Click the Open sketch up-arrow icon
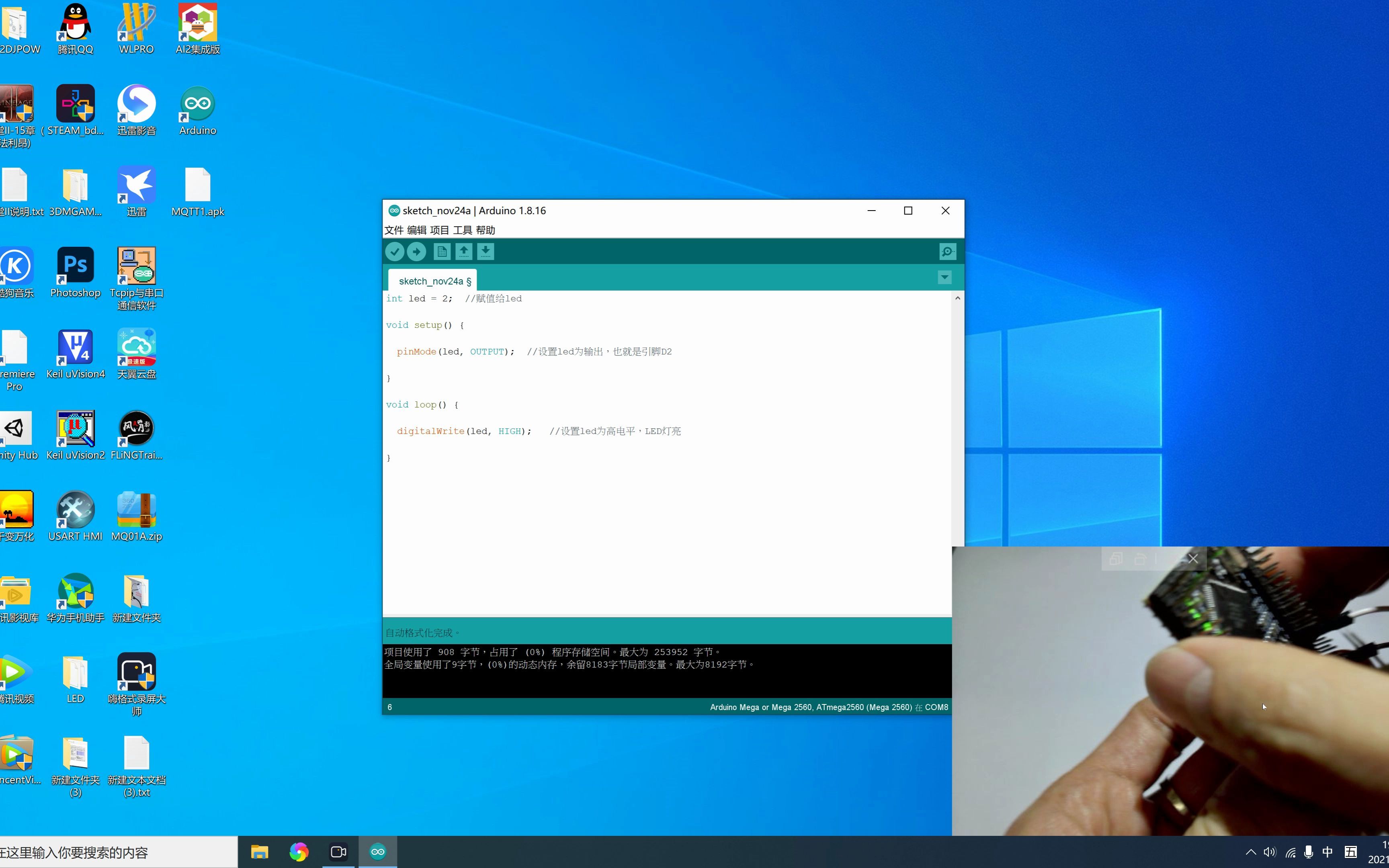 464,252
